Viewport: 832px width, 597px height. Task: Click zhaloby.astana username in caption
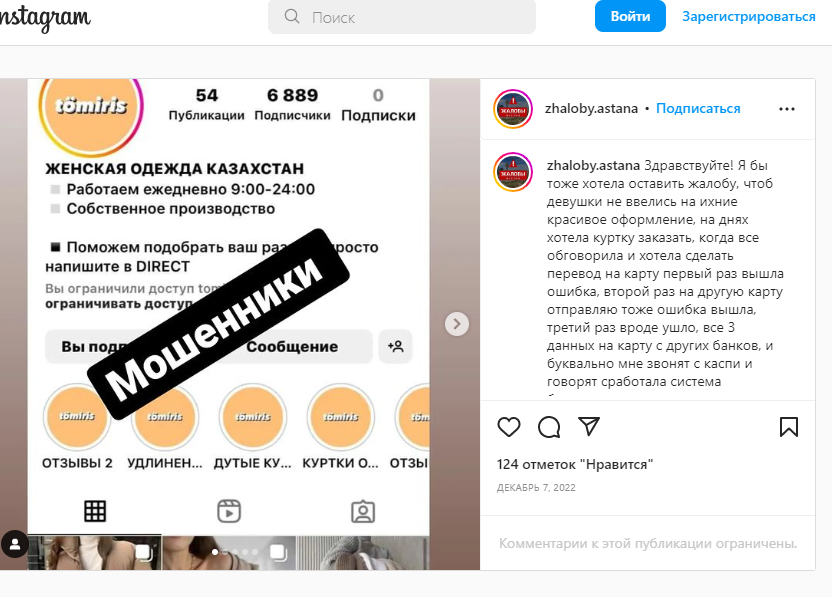coord(593,166)
